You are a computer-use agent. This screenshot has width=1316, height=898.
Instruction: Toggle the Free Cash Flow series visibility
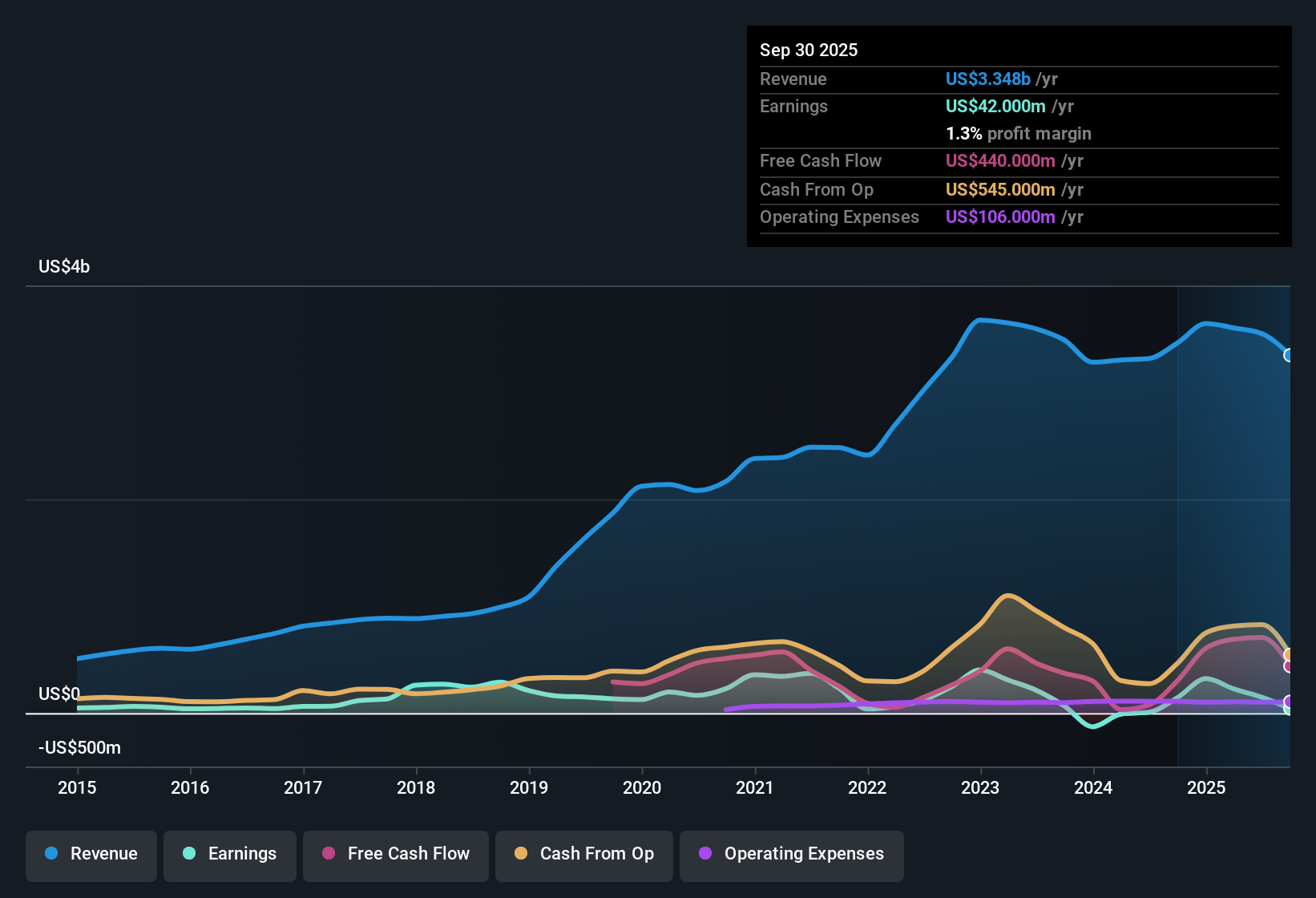[395, 854]
